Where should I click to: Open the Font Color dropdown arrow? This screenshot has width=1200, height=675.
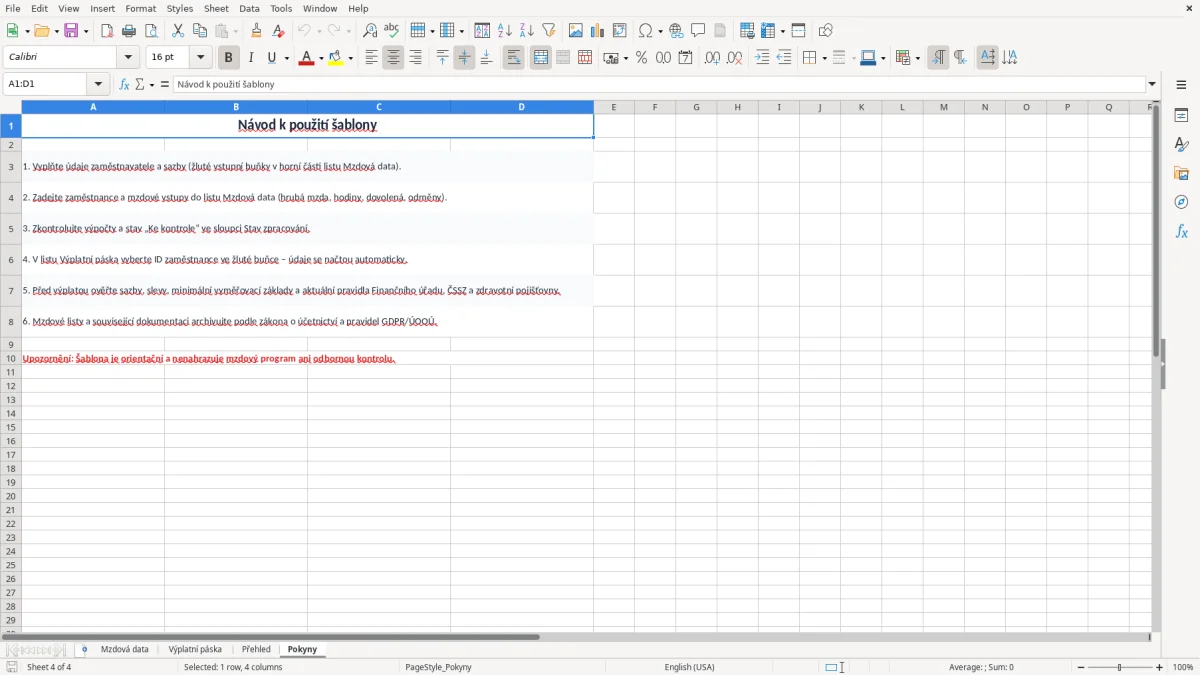(321, 58)
